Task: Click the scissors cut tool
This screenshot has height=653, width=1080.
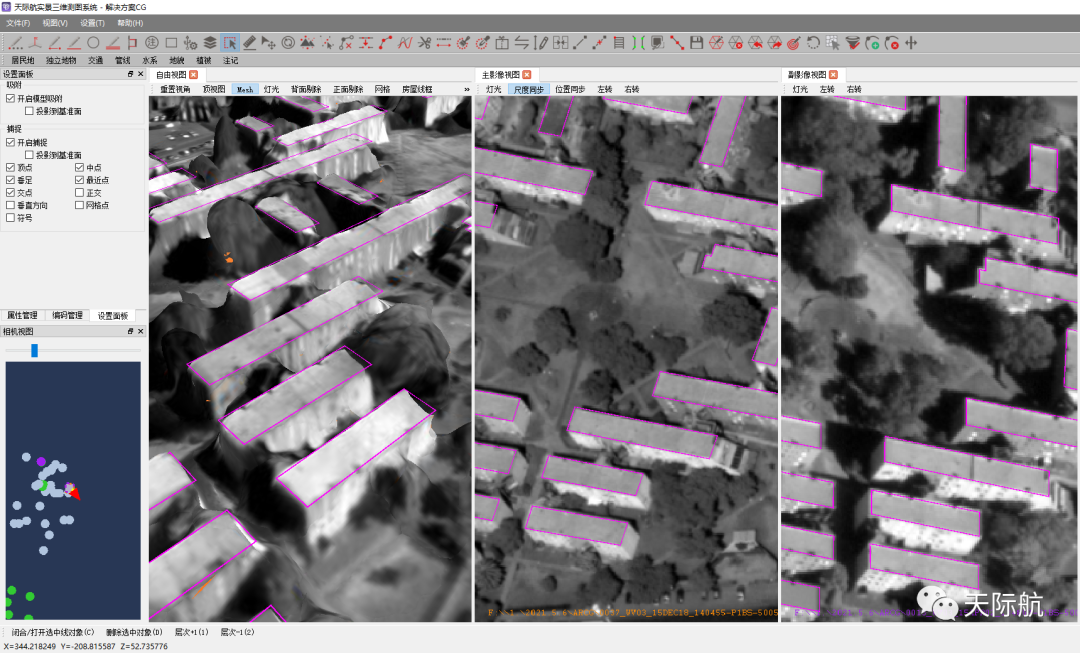Action: [x=424, y=43]
